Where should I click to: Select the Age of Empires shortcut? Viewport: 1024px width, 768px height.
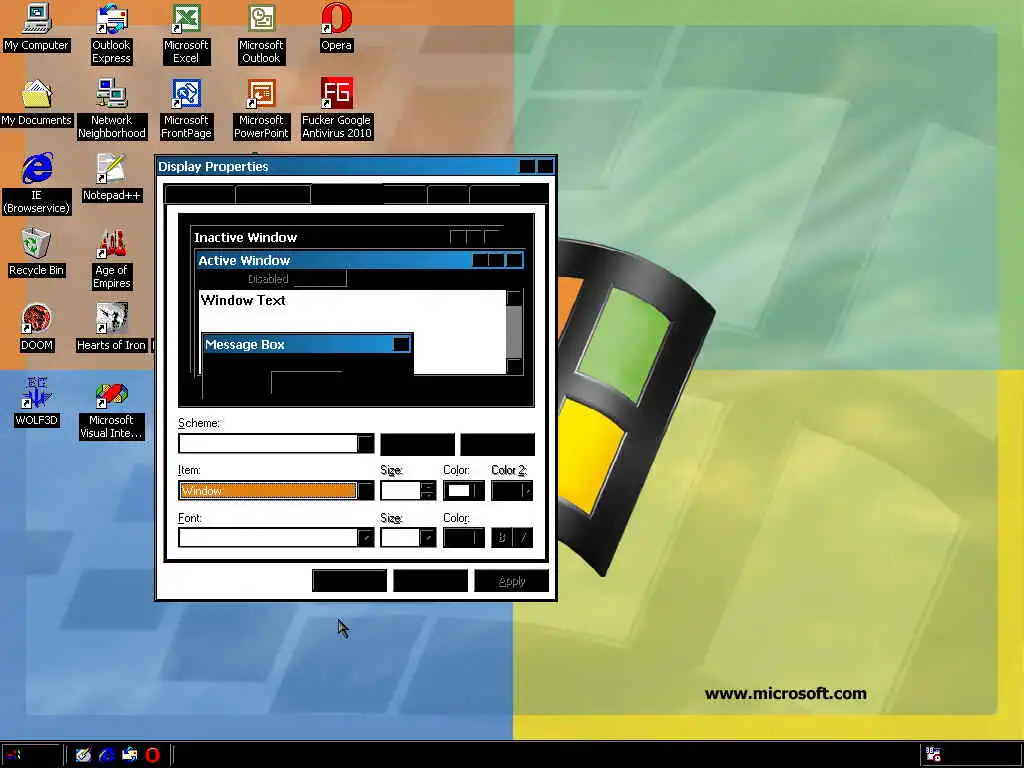click(112, 259)
